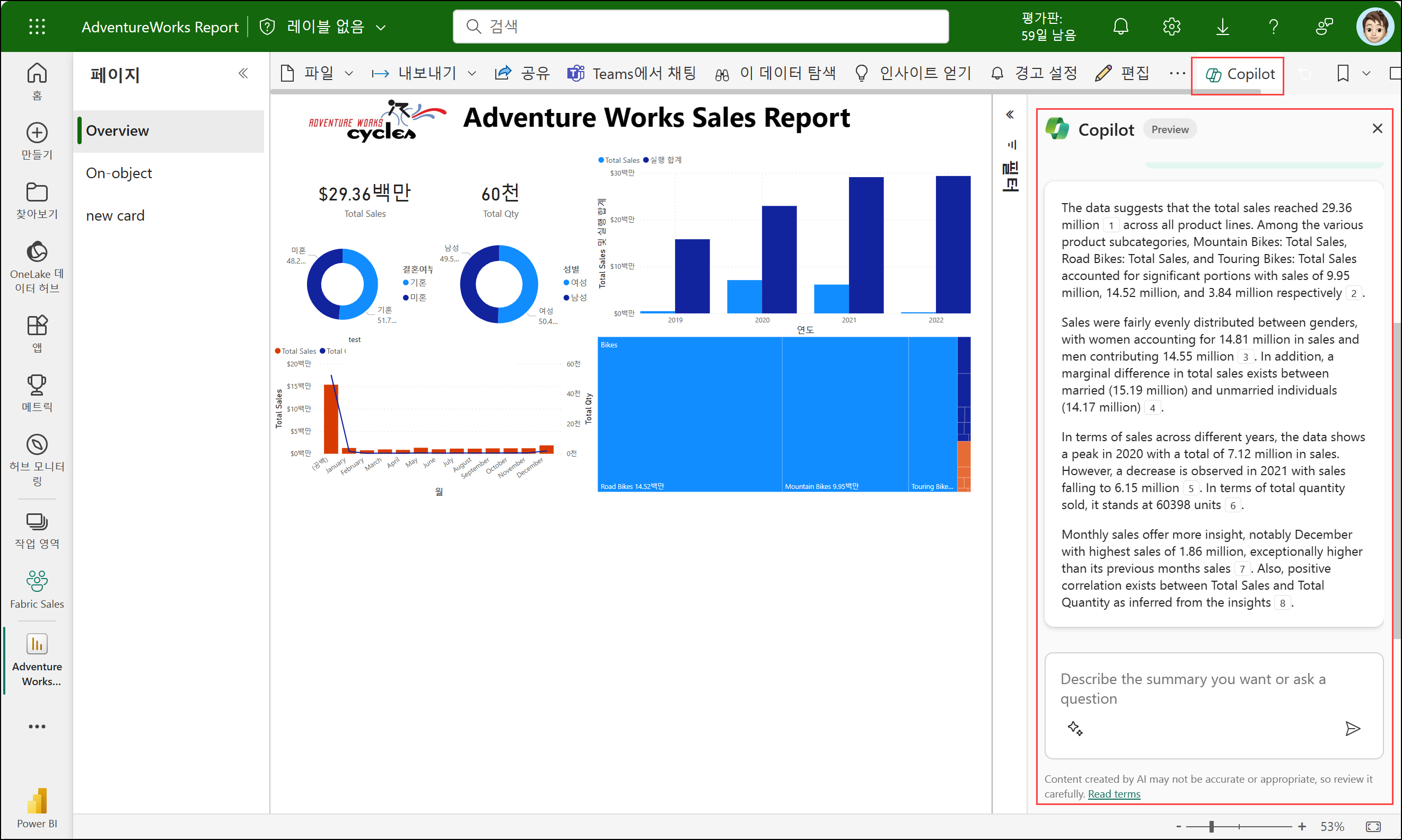This screenshot has height=840, width=1402.
Task: Click the 검색 search box
Action: (700, 27)
